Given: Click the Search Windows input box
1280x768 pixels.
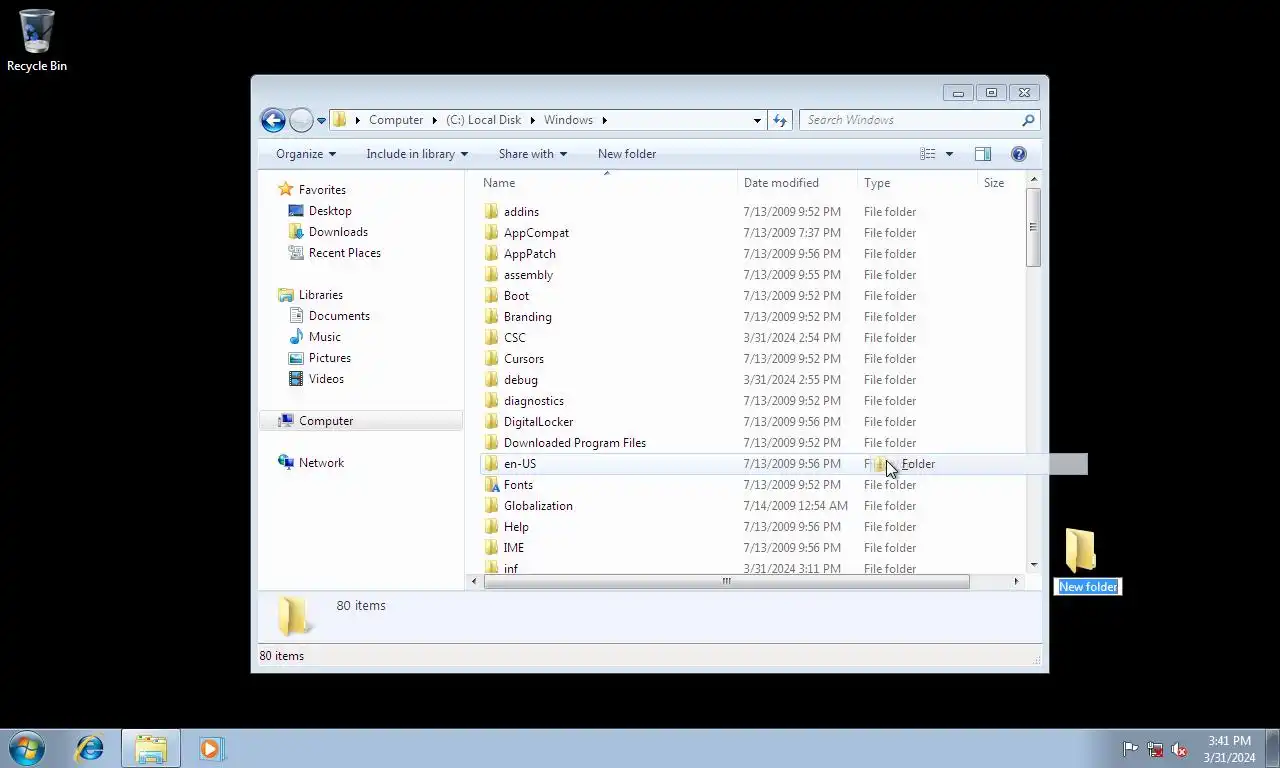Looking at the screenshot, I should pos(910,120).
